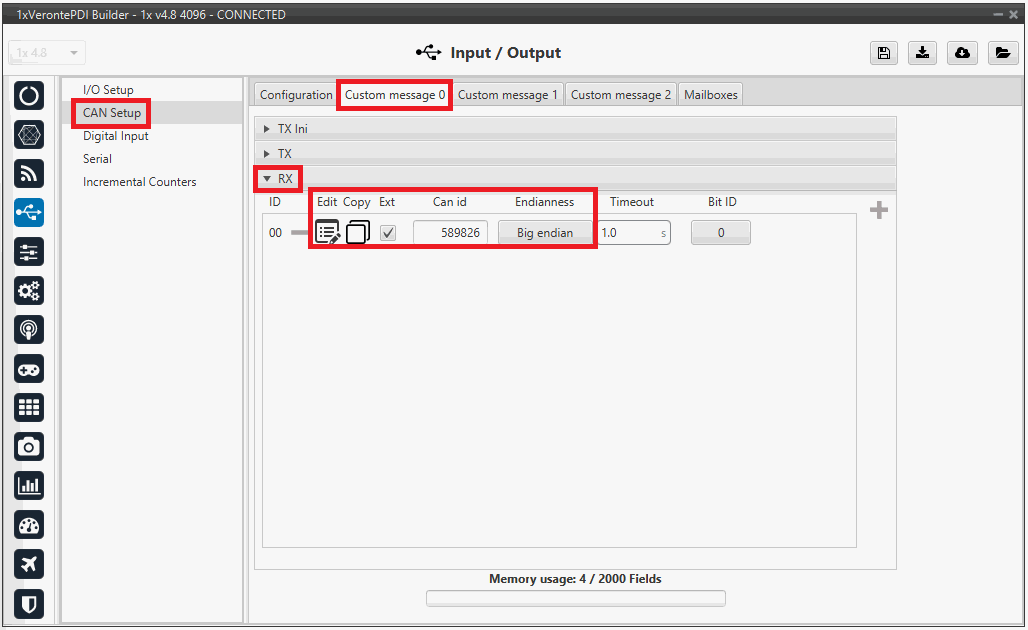Open the gamepad panel in sidebar
The width and height of the screenshot is (1028, 630).
(29, 368)
